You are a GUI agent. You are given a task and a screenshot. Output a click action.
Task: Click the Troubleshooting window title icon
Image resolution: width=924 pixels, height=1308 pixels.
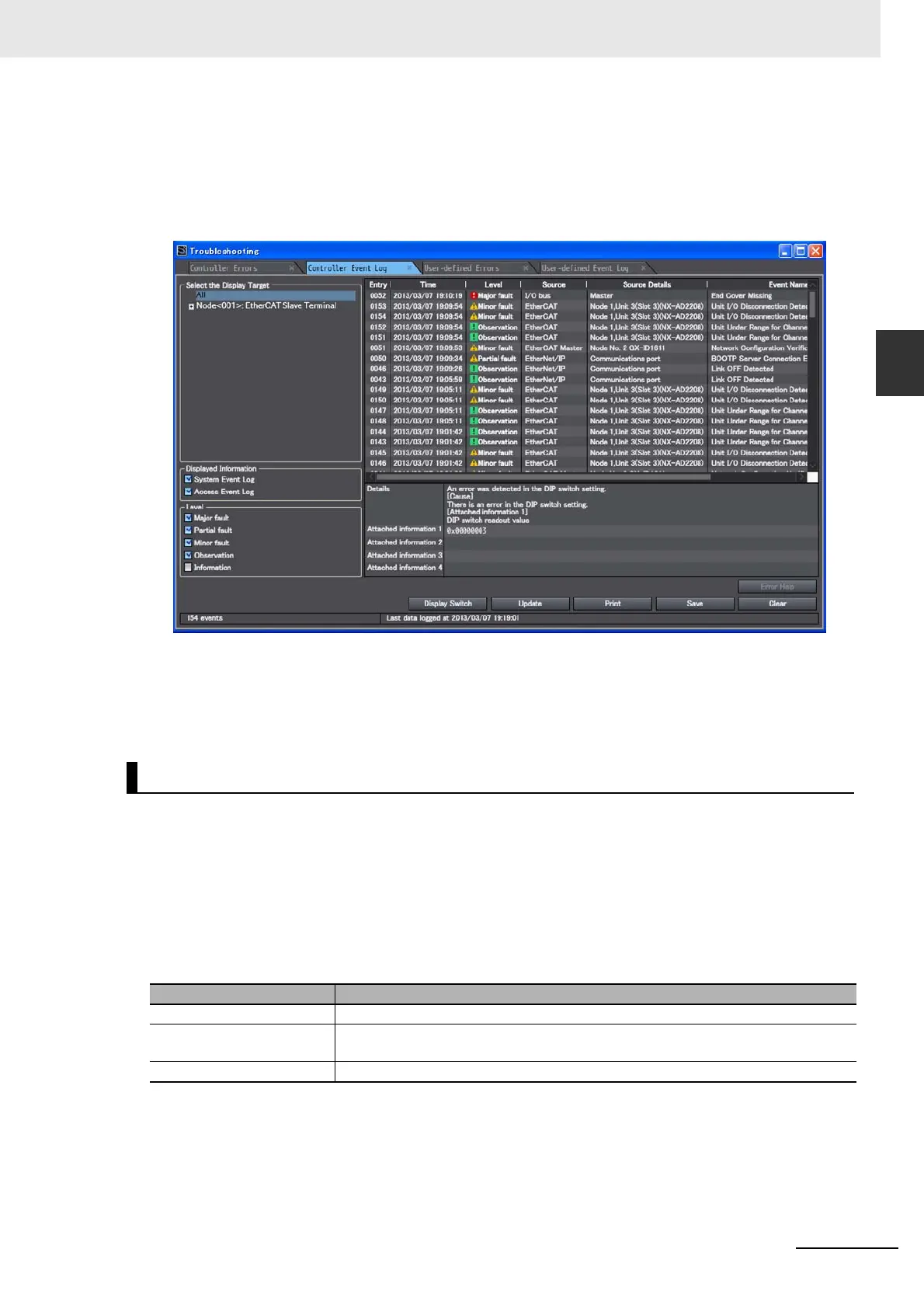coord(182,251)
